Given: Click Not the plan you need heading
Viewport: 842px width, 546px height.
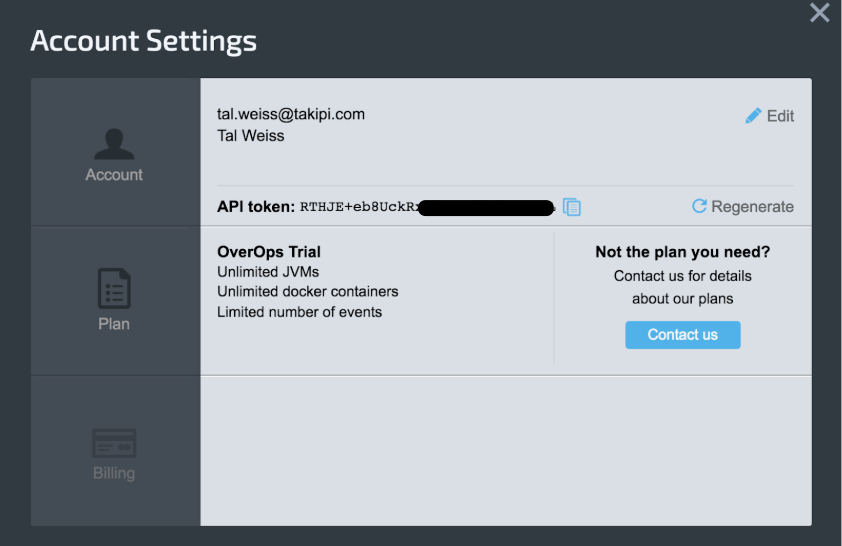Looking at the screenshot, I should pos(683,252).
